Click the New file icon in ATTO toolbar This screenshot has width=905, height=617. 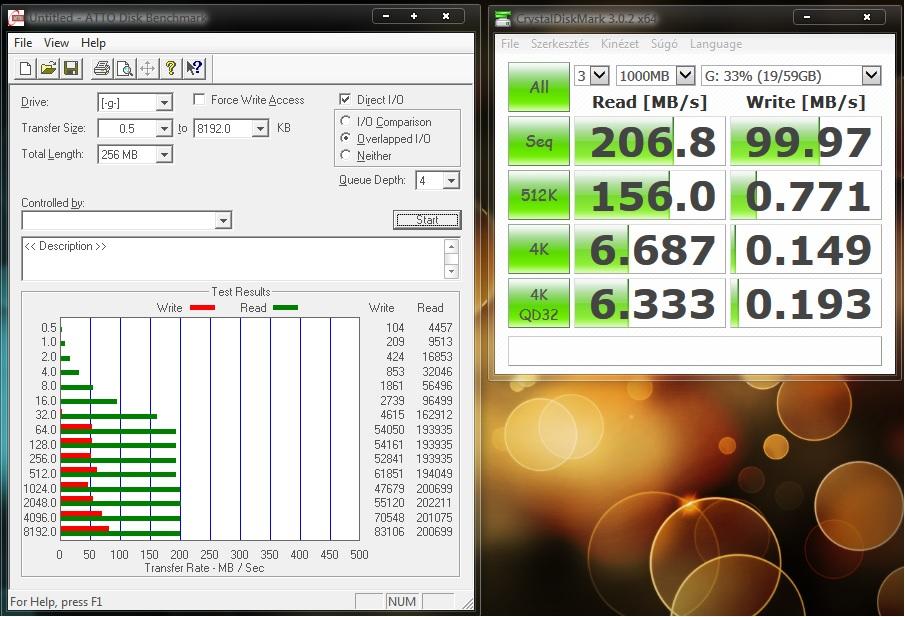tap(25, 69)
